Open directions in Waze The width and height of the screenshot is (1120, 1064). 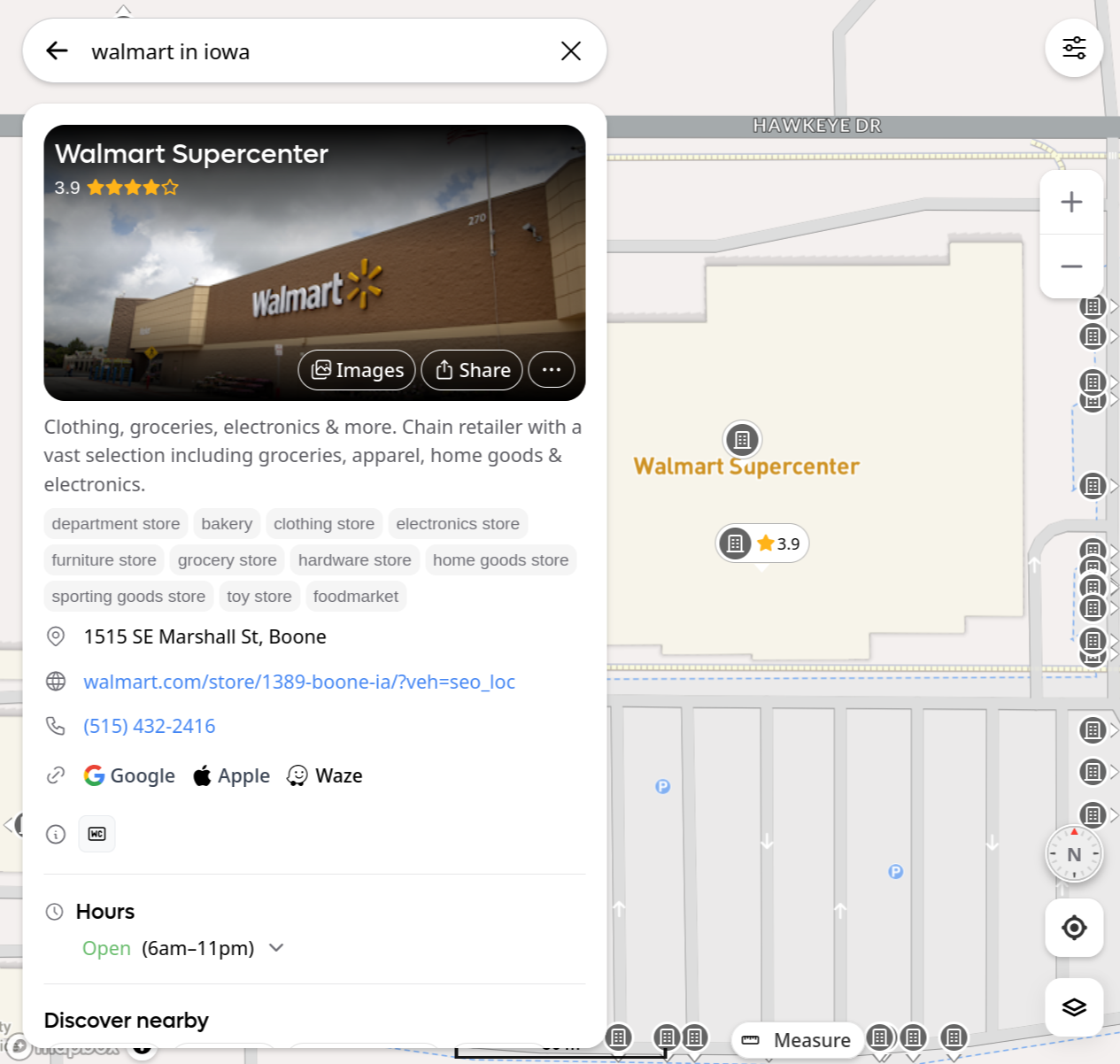coord(323,775)
